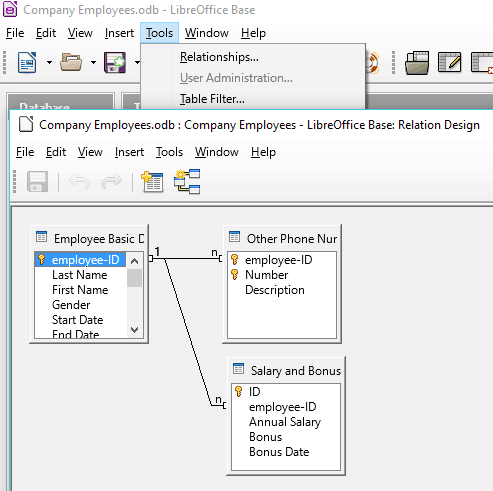Viewport: 493px width, 491px height.
Task: Click Other Phone Numbers table title bar
Action: click(282, 238)
